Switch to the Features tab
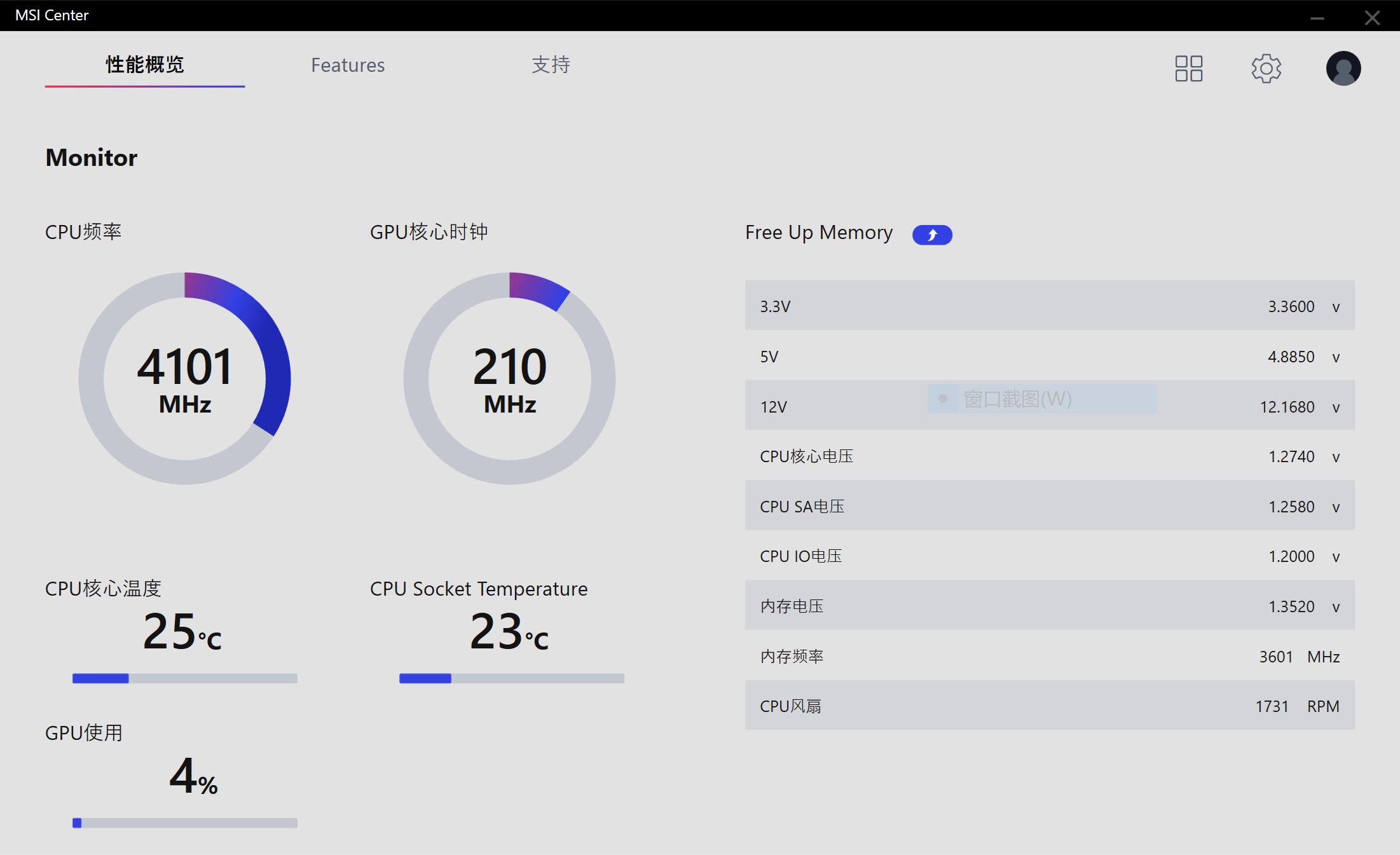Image resolution: width=1400 pixels, height=855 pixels. (x=348, y=65)
